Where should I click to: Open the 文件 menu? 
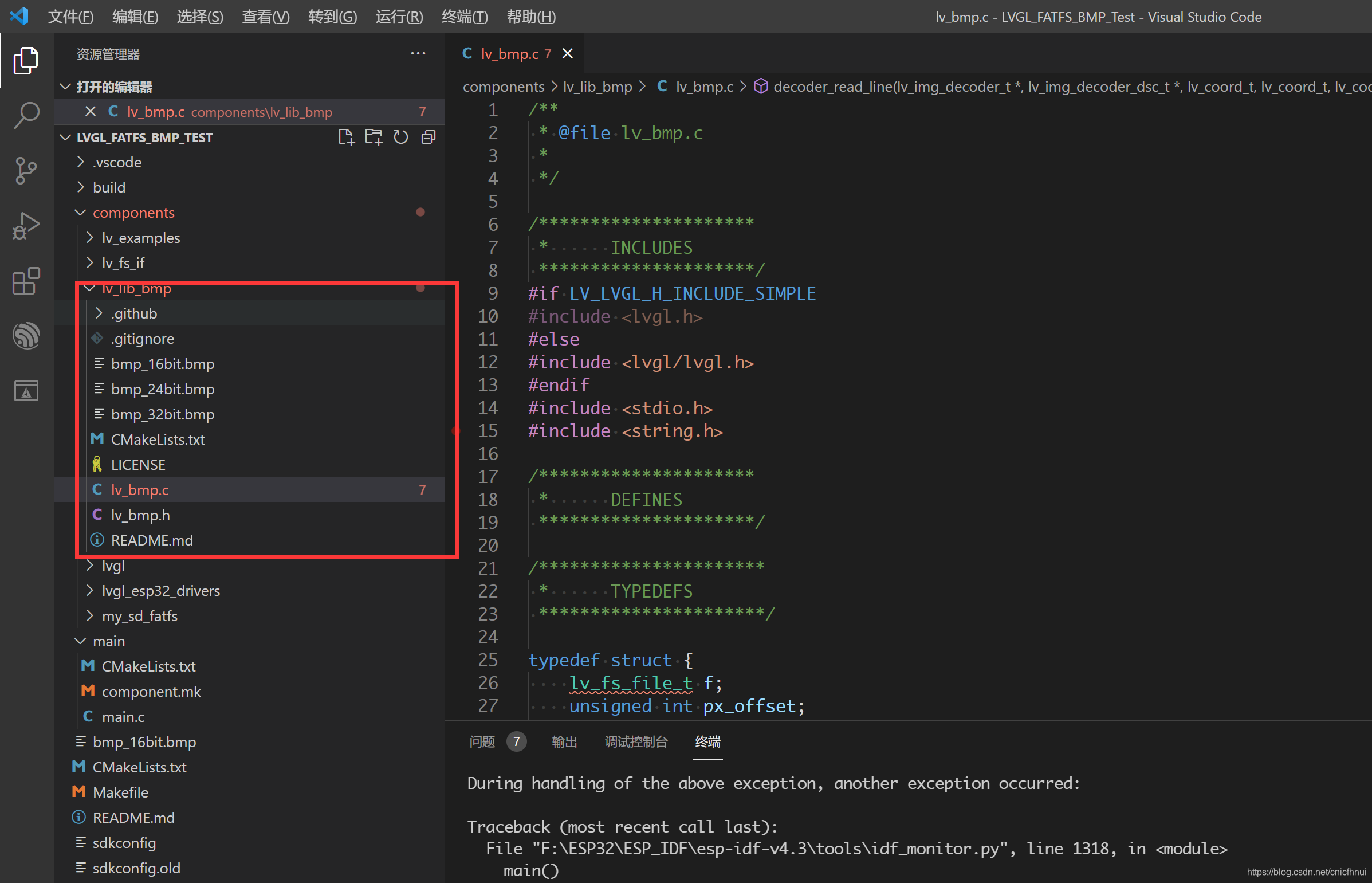(x=71, y=17)
